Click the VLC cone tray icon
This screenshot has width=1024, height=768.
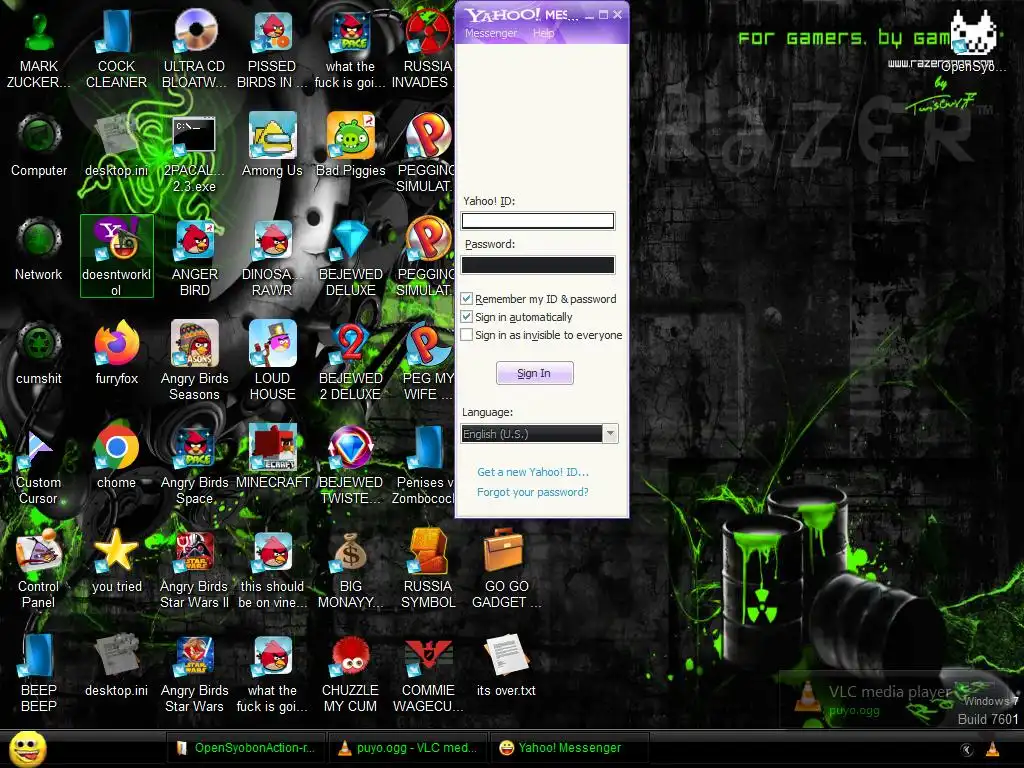click(x=992, y=749)
